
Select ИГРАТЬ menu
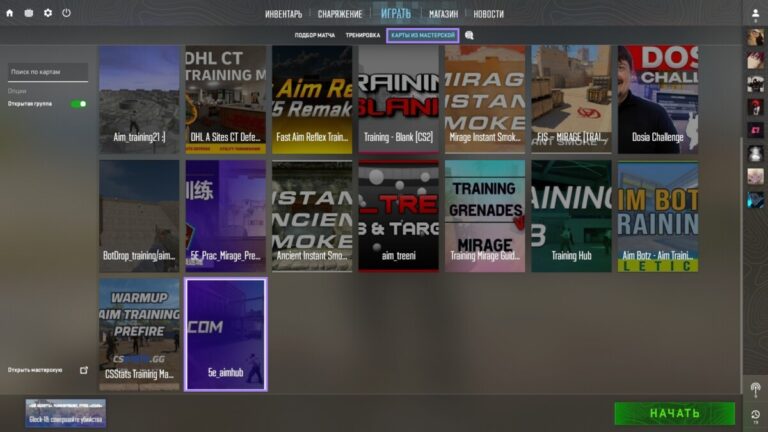click(x=396, y=13)
